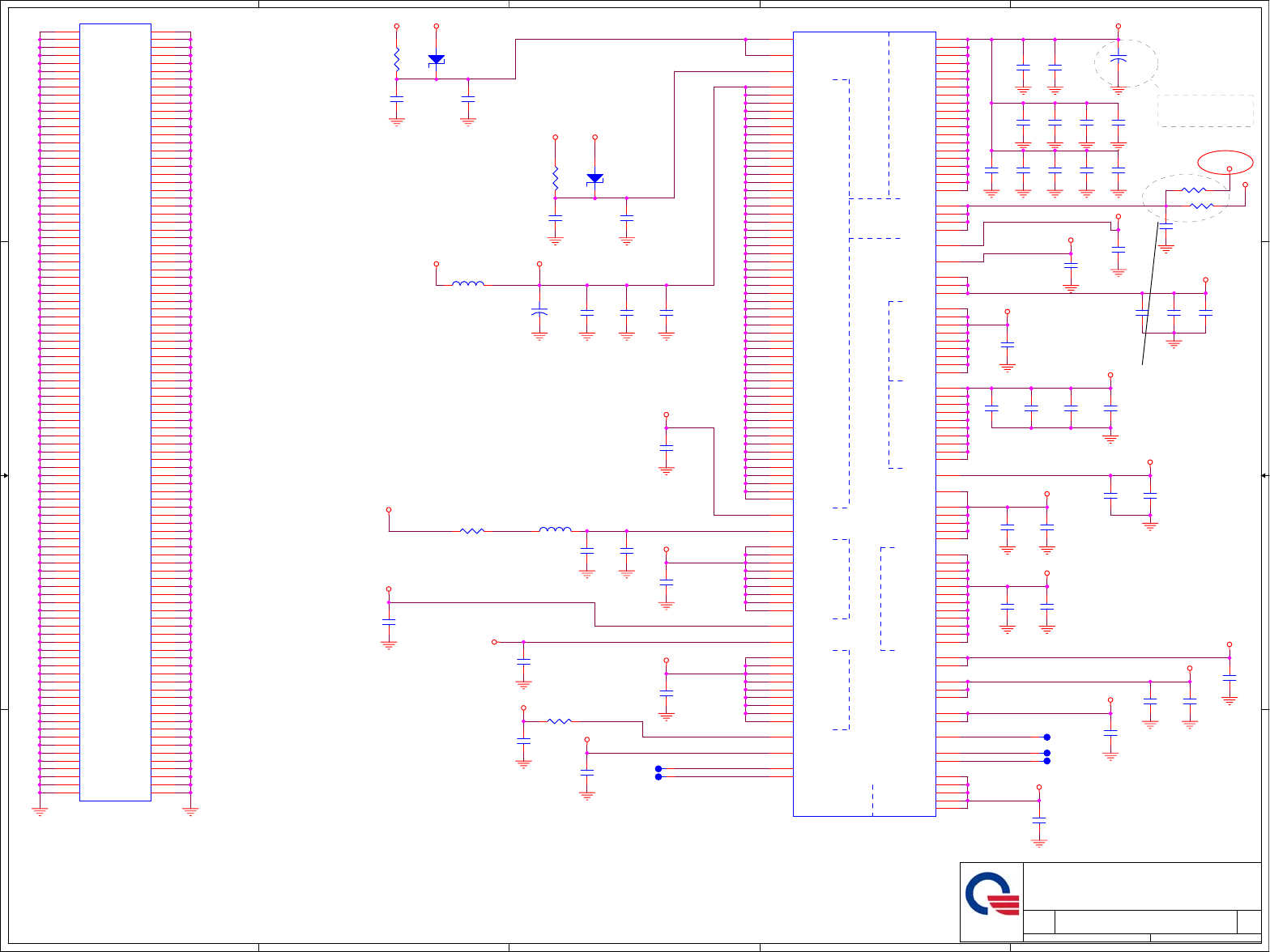
Task: Select the large central IC body
Action: click(864, 424)
